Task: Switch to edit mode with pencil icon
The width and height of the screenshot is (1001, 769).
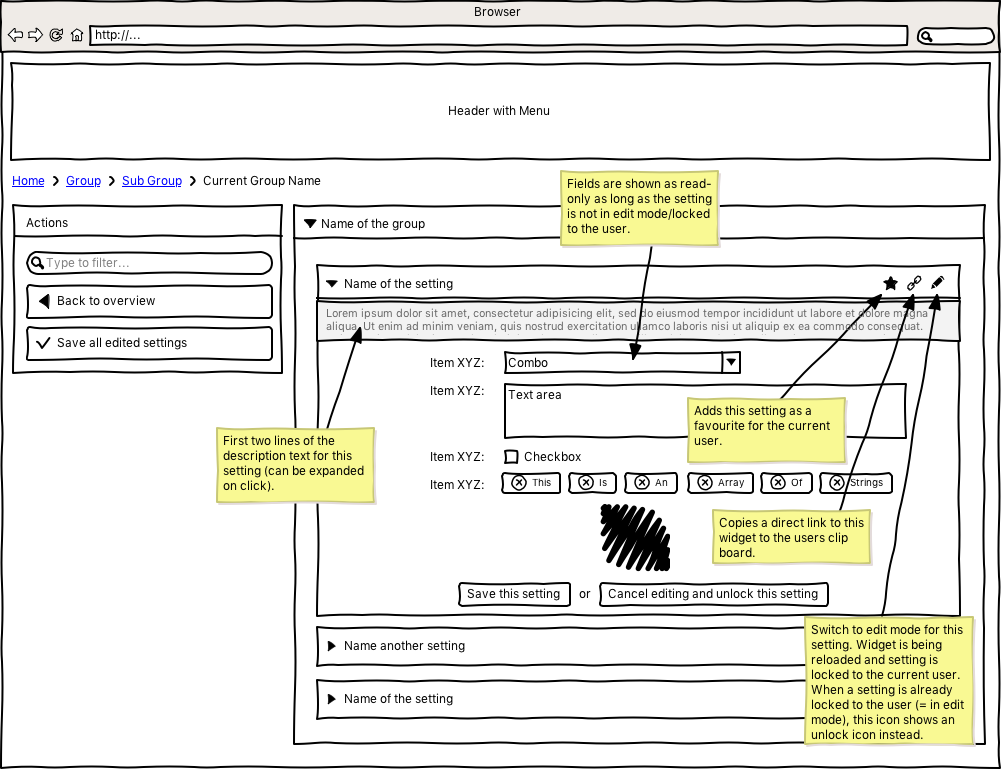Action: point(937,284)
